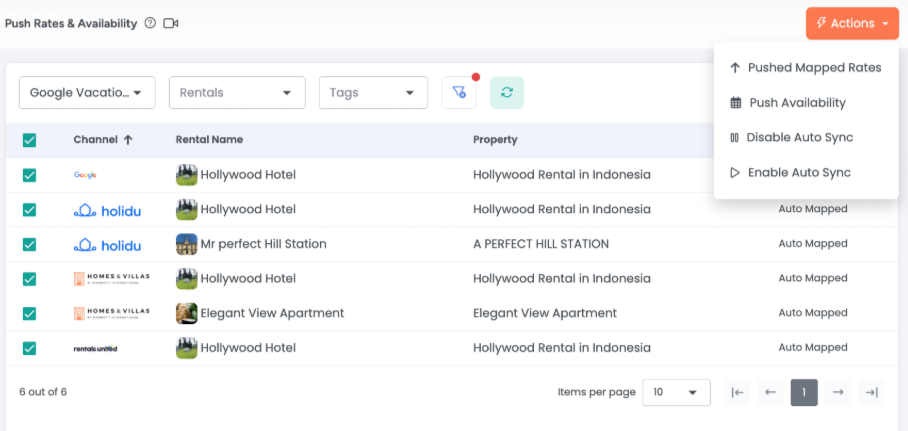Go to the previous page arrow
The image size is (908, 431).
click(770, 392)
